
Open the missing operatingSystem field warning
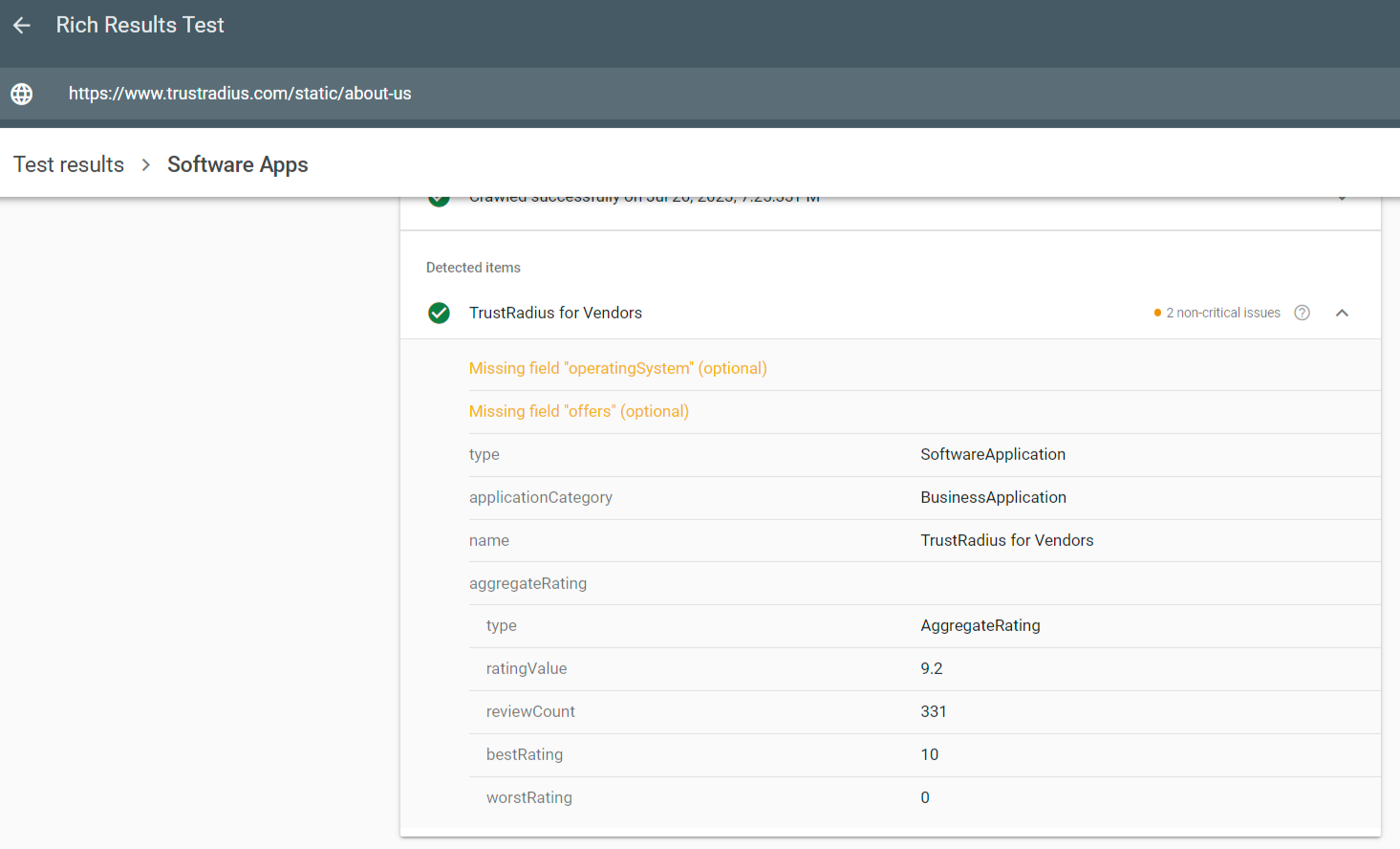[x=617, y=368]
